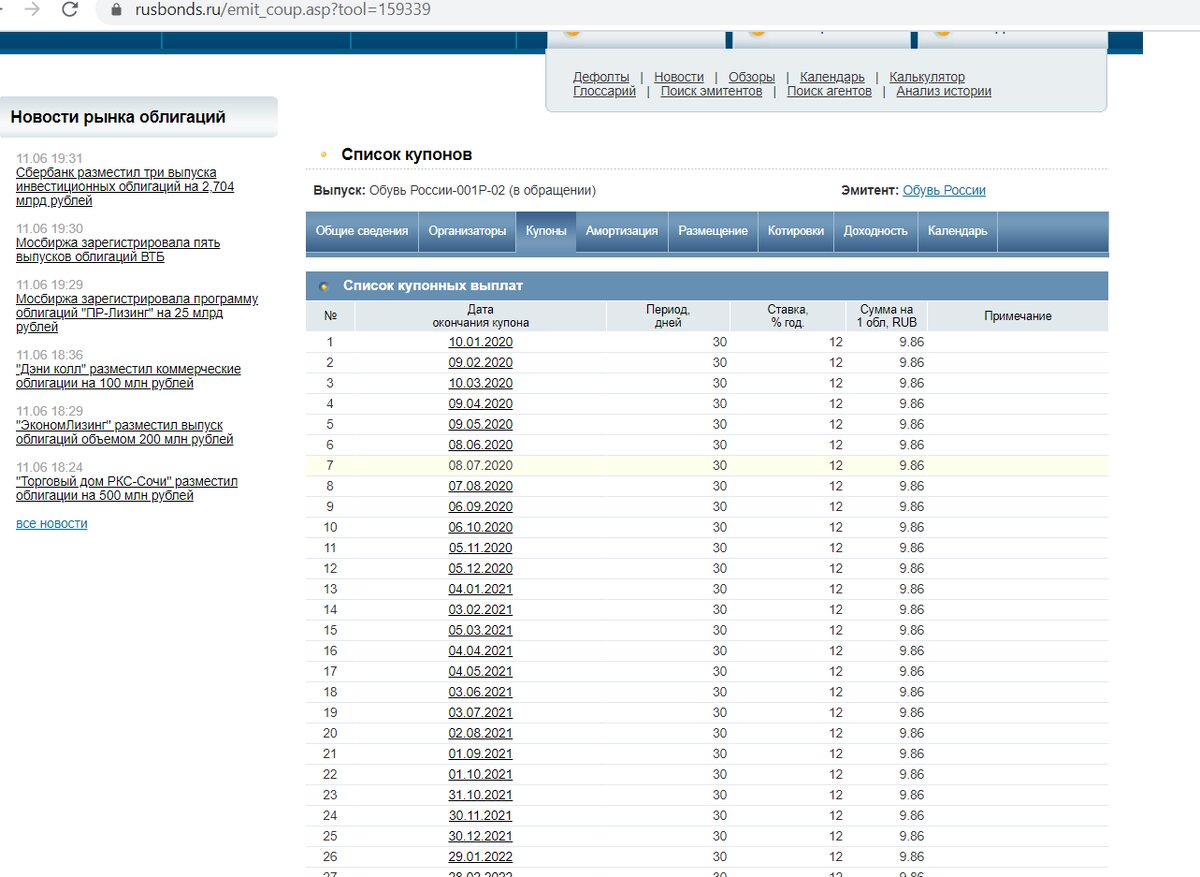This screenshot has height=877, width=1200.
Task: Open coupon date 30.12.2021
Action: 480,836
